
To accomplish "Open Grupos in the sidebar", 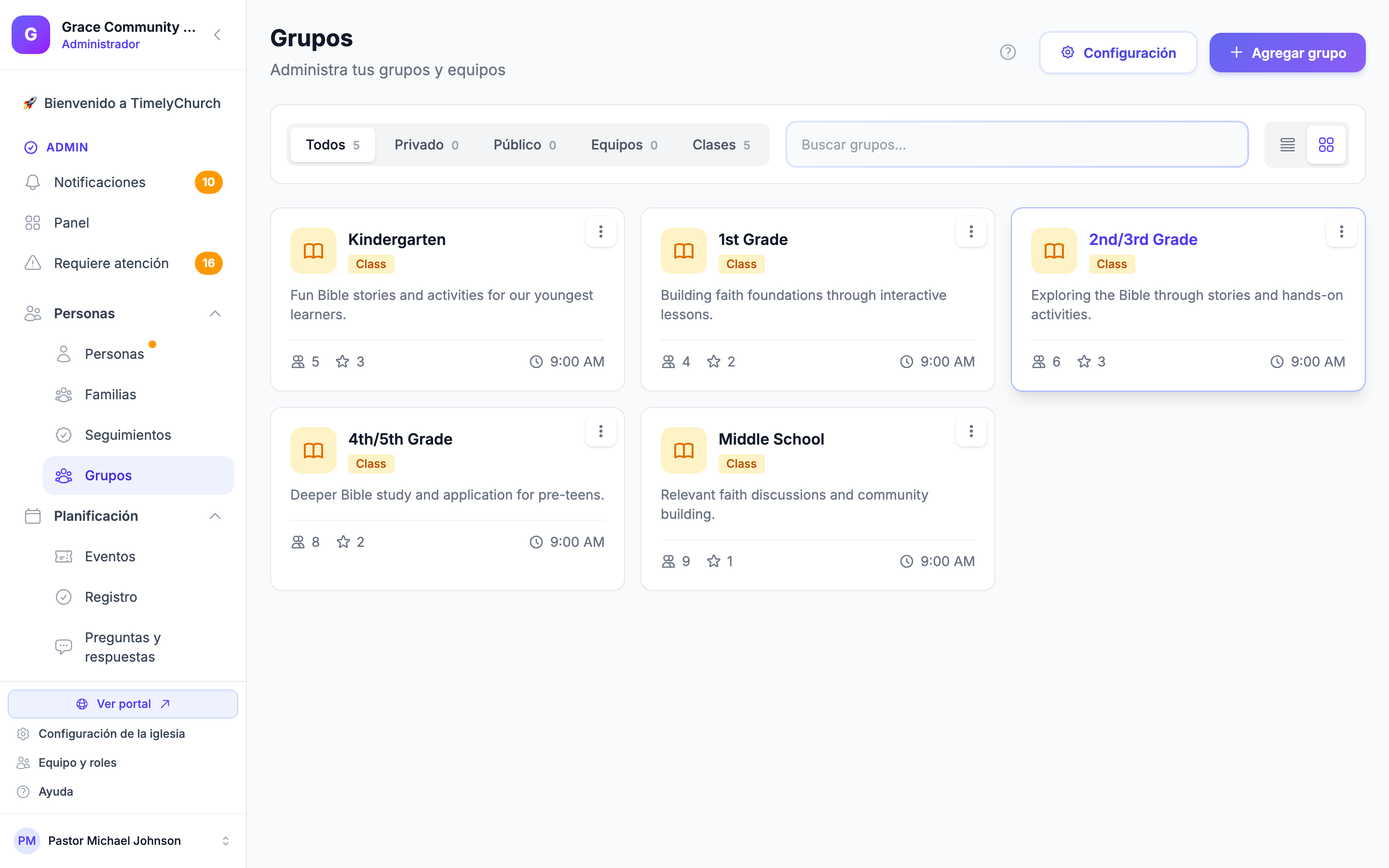I will click(138, 475).
